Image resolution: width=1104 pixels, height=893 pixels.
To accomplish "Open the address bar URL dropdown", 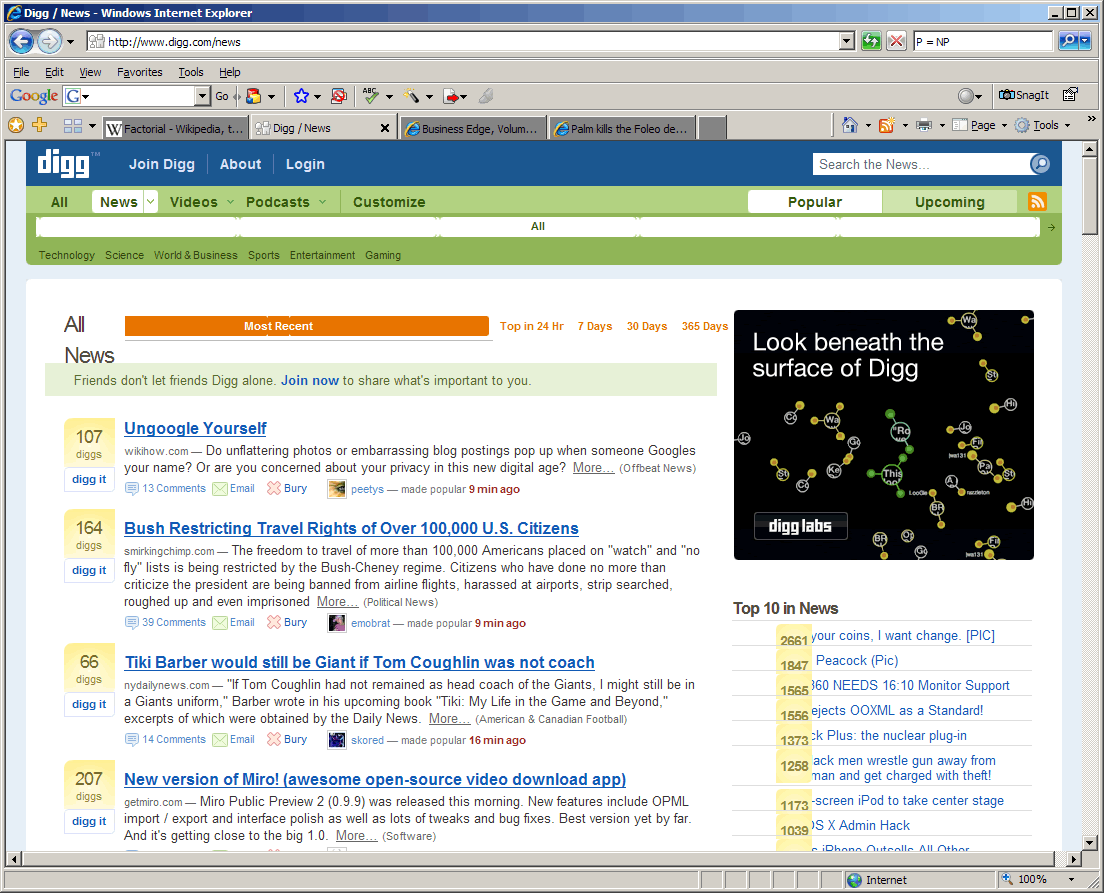I will [847, 42].
